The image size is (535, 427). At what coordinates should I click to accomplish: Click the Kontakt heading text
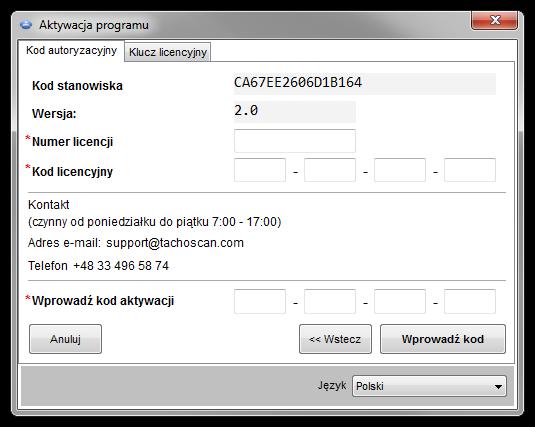(48, 205)
